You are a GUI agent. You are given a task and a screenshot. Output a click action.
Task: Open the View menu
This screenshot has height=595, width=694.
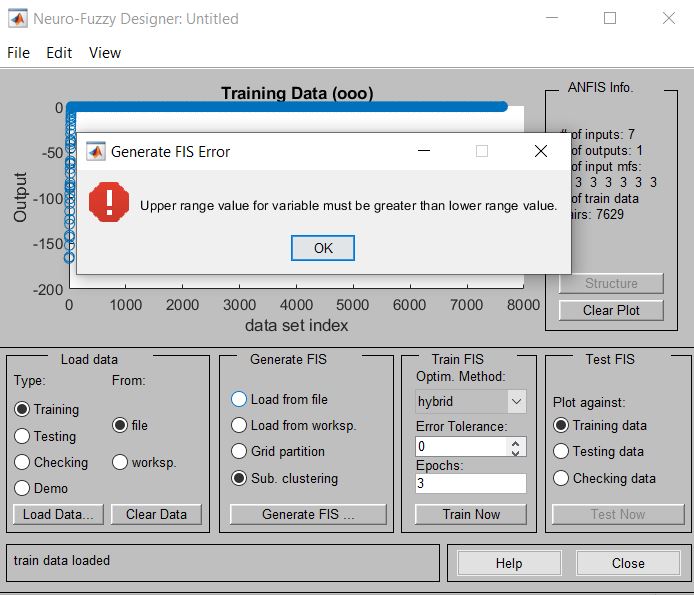pyautogui.click(x=105, y=53)
